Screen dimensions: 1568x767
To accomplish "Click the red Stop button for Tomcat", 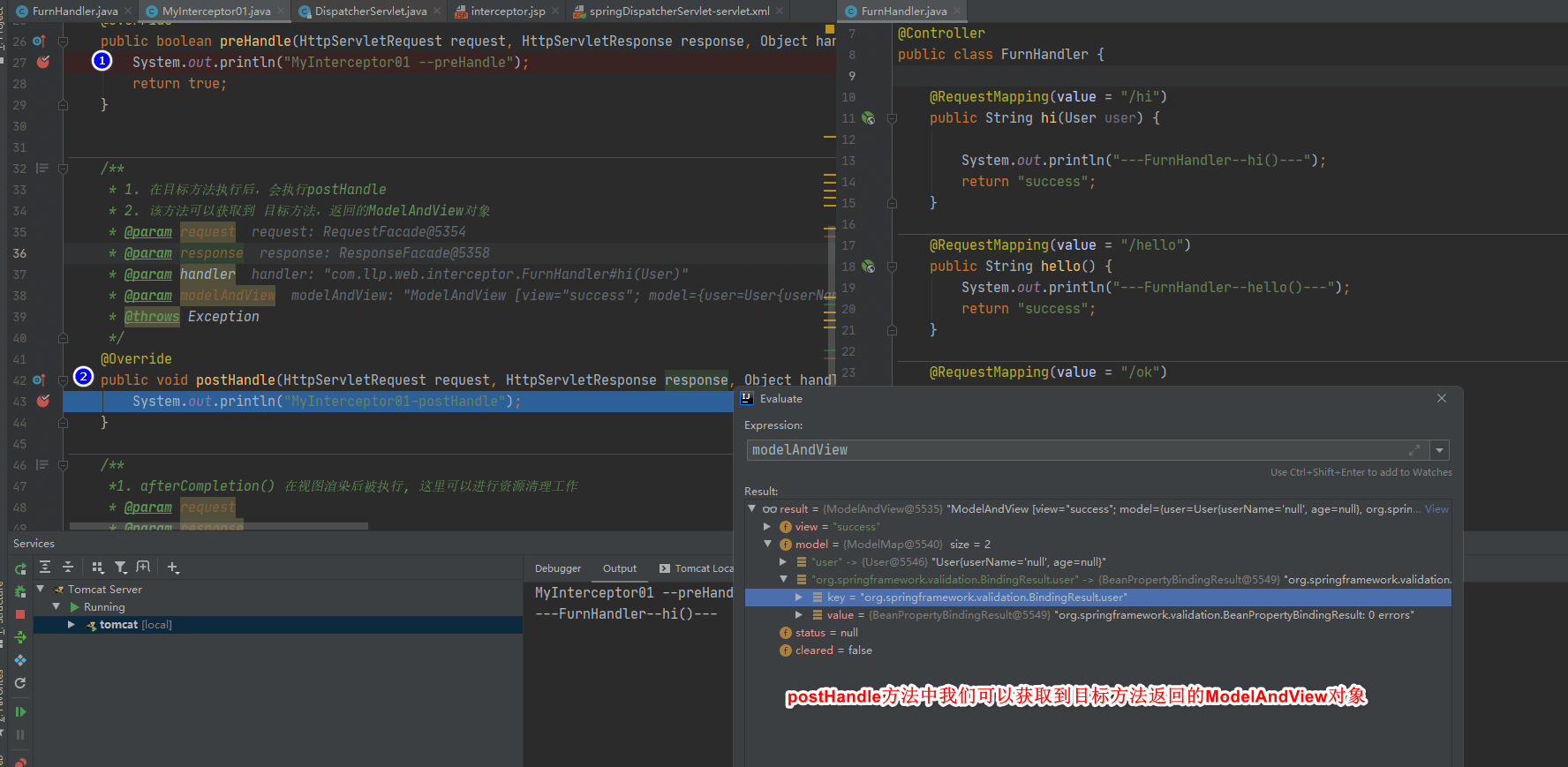I will pos(20,614).
